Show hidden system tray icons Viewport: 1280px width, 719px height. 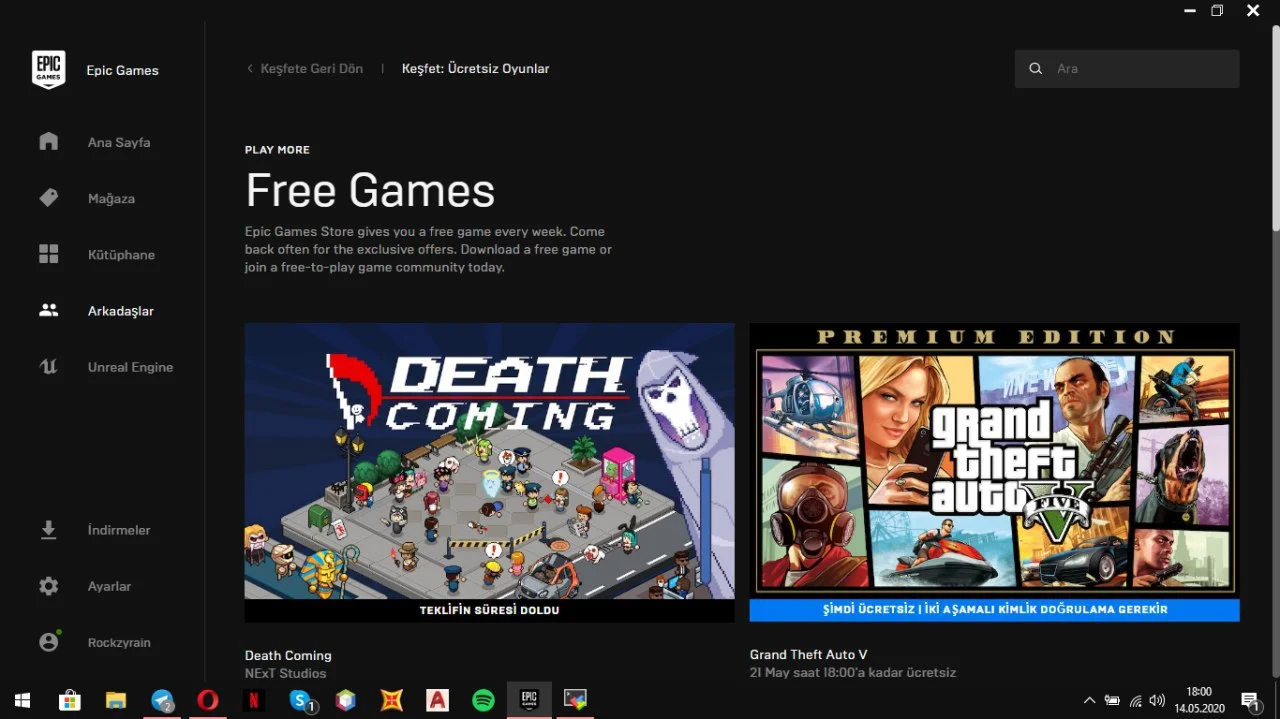1089,700
